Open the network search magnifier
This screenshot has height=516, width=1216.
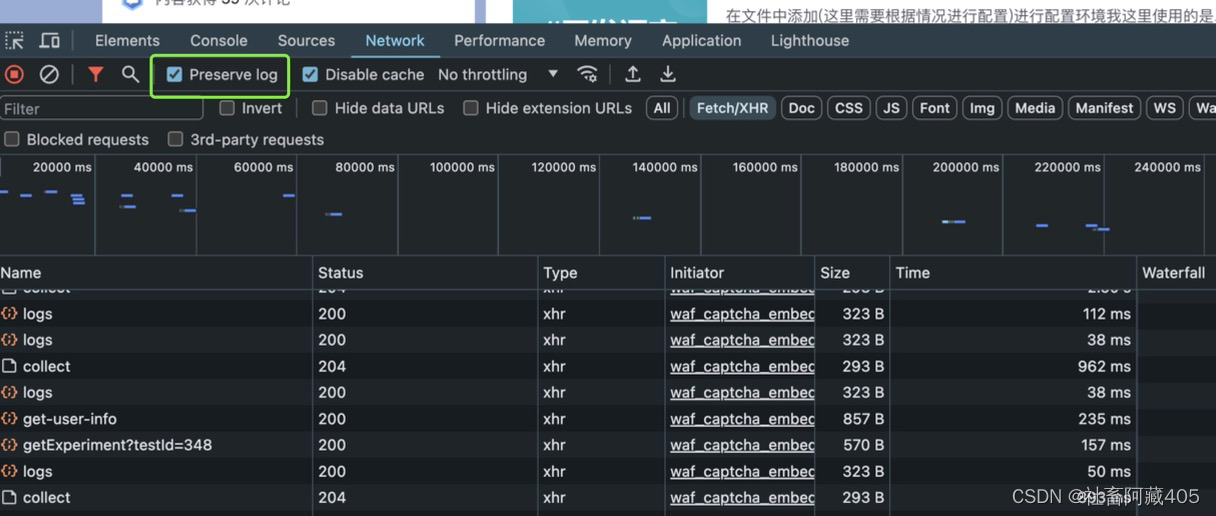tap(130, 74)
